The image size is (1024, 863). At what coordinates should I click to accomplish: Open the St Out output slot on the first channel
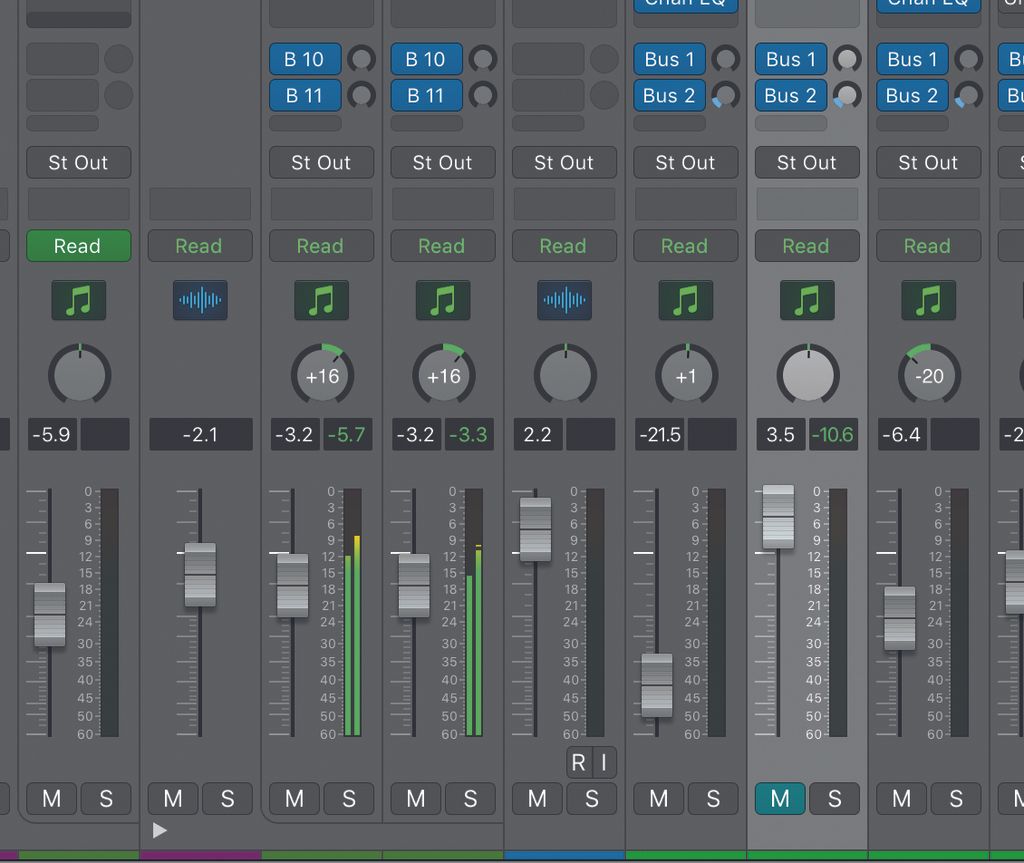coord(78,162)
